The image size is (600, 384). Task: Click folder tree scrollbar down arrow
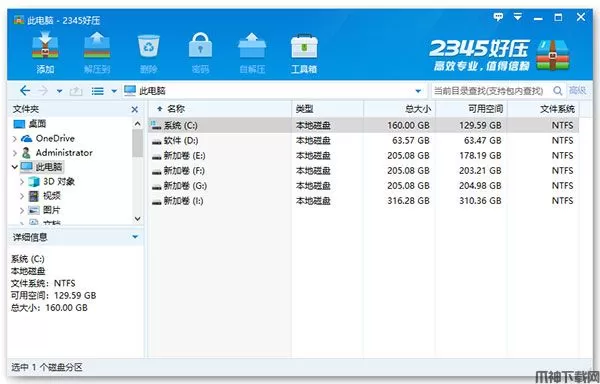pos(137,219)
